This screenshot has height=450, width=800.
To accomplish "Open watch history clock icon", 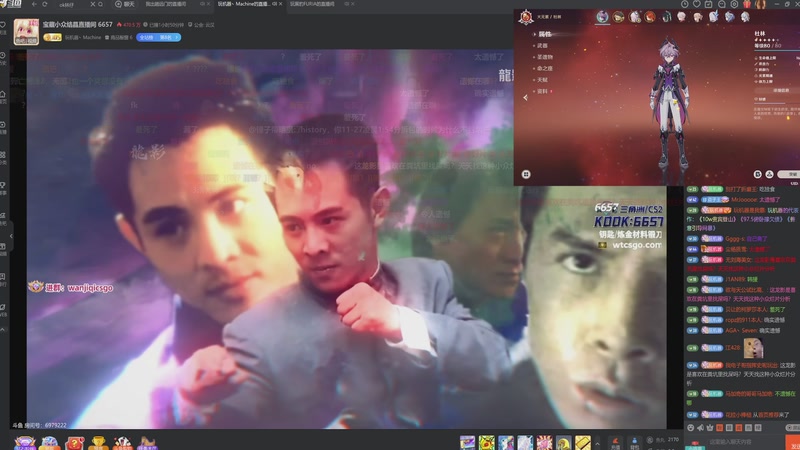I will point(685,4).
